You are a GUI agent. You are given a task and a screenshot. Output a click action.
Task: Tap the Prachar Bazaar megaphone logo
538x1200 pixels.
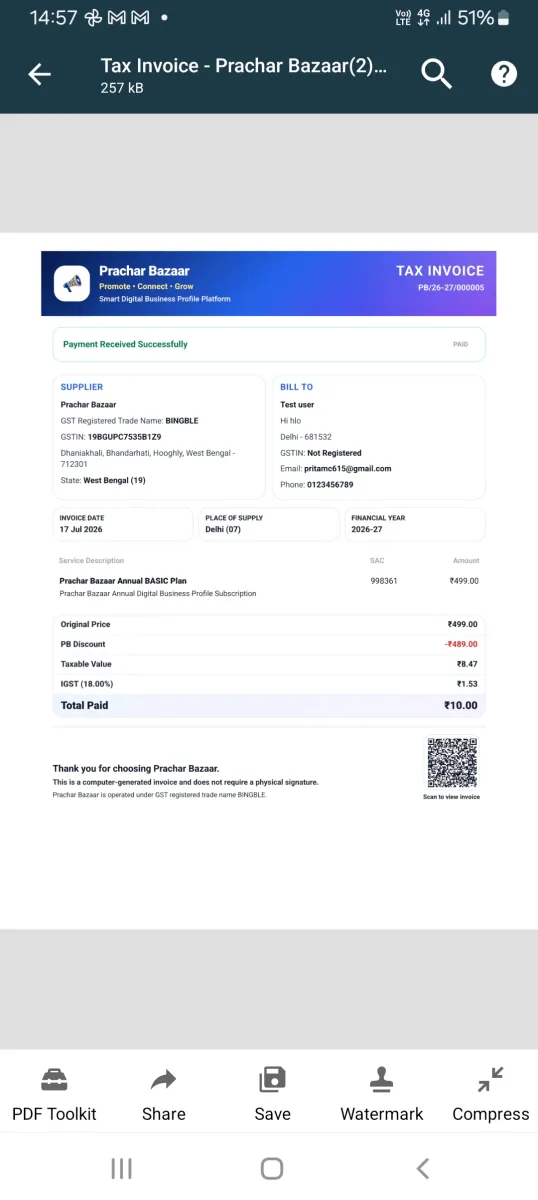click(72, 283)
